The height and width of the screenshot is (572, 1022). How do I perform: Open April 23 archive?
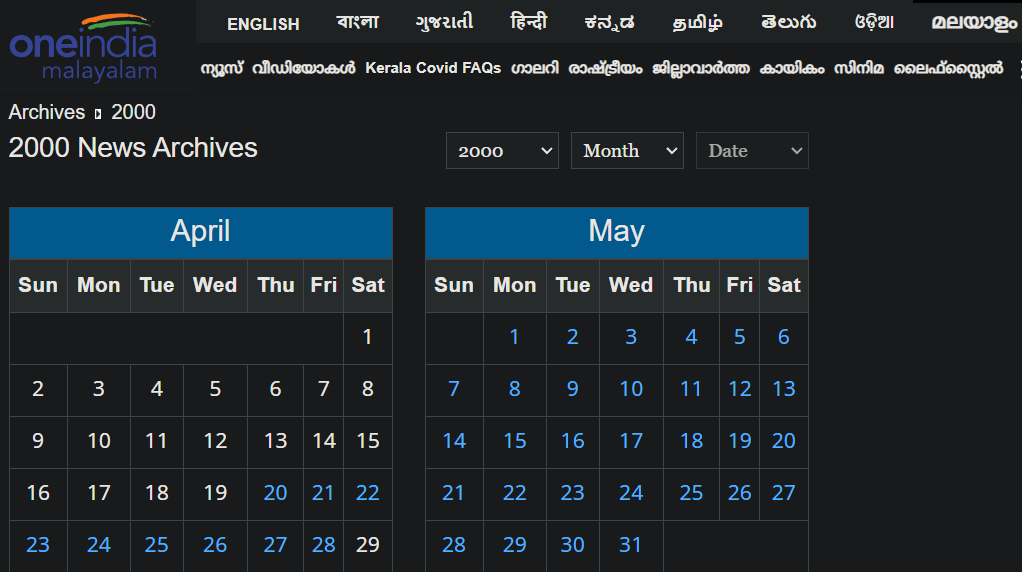coord(38,545)
